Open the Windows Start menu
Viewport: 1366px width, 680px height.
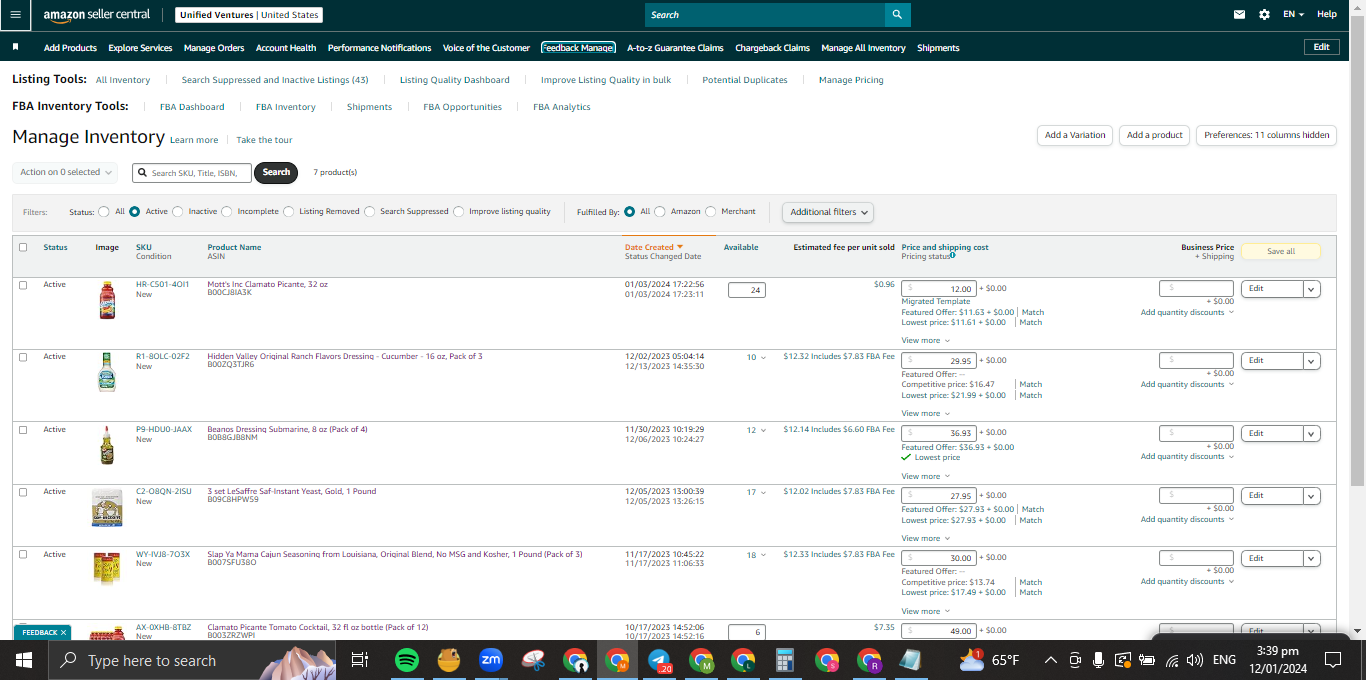tap(24, 660)
